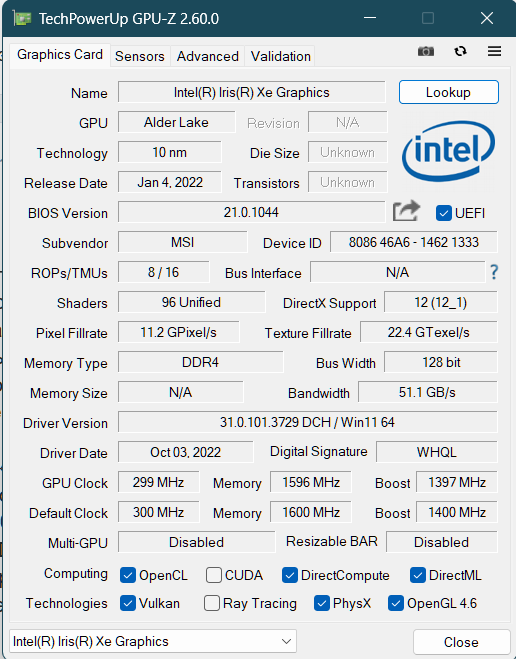Image resolution: width=516 pixels, height=659 pixels.
Task: Click the Default Clock value 300 MHz
Action: pyautogui.click(x=158, y=512)
